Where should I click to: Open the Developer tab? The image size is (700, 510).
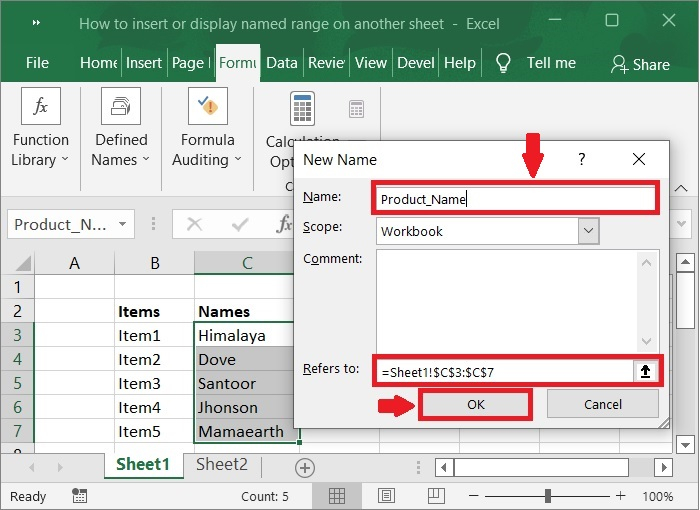coord(416,63)
